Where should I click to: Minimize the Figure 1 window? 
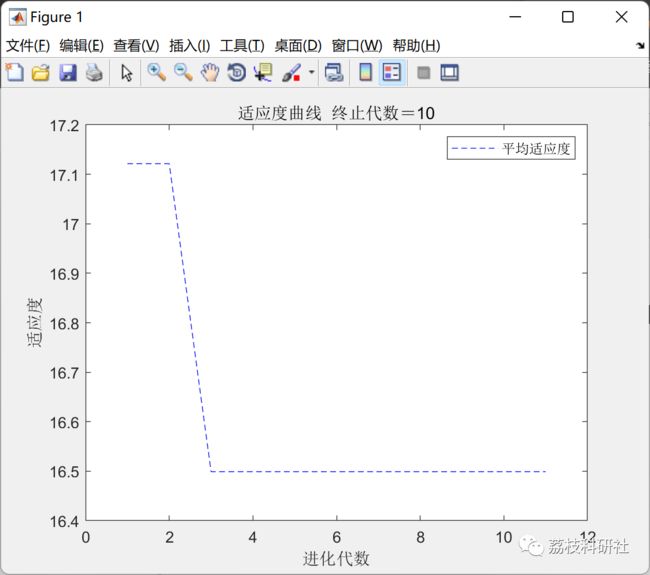point(515,17)
